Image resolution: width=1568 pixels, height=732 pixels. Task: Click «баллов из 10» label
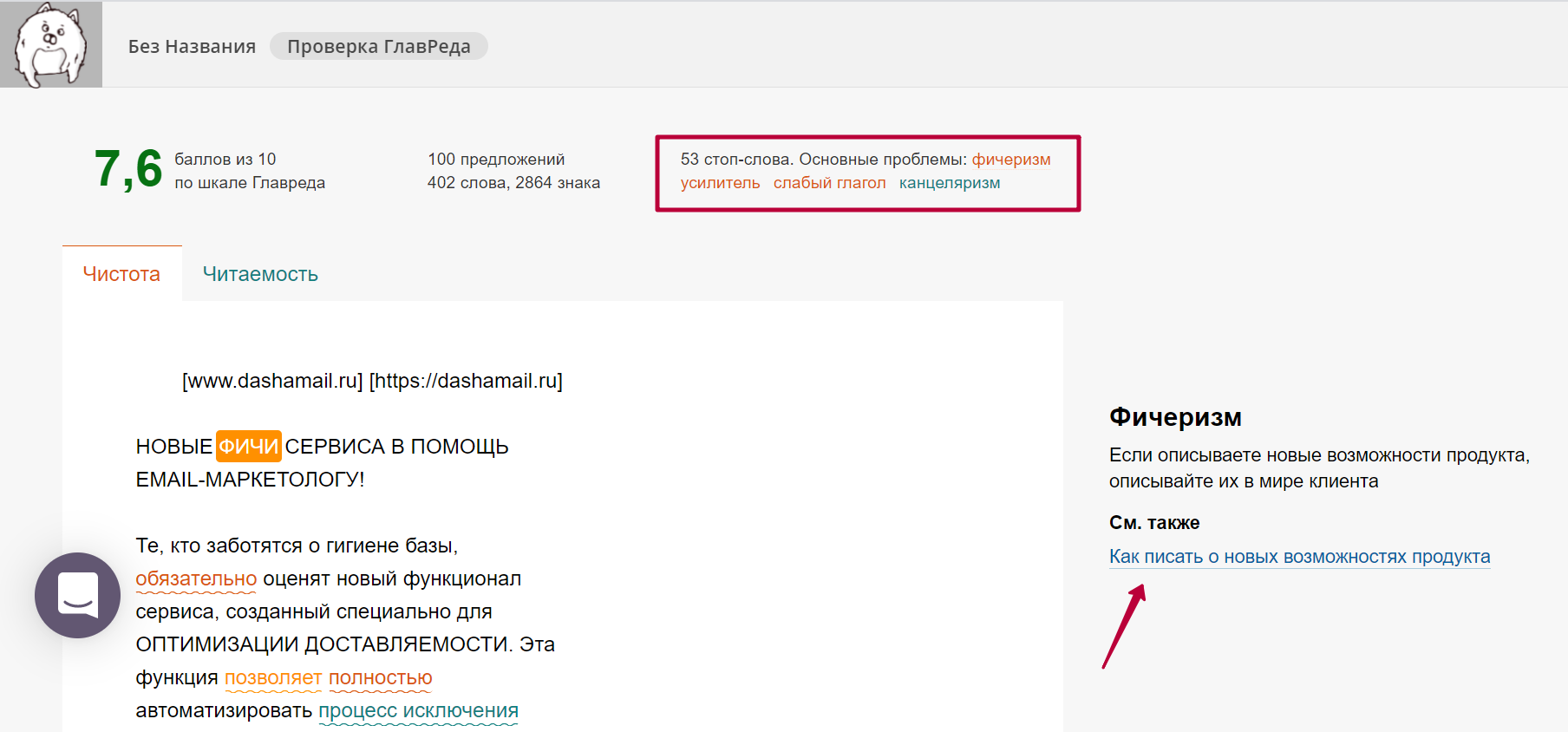(225, 160)
